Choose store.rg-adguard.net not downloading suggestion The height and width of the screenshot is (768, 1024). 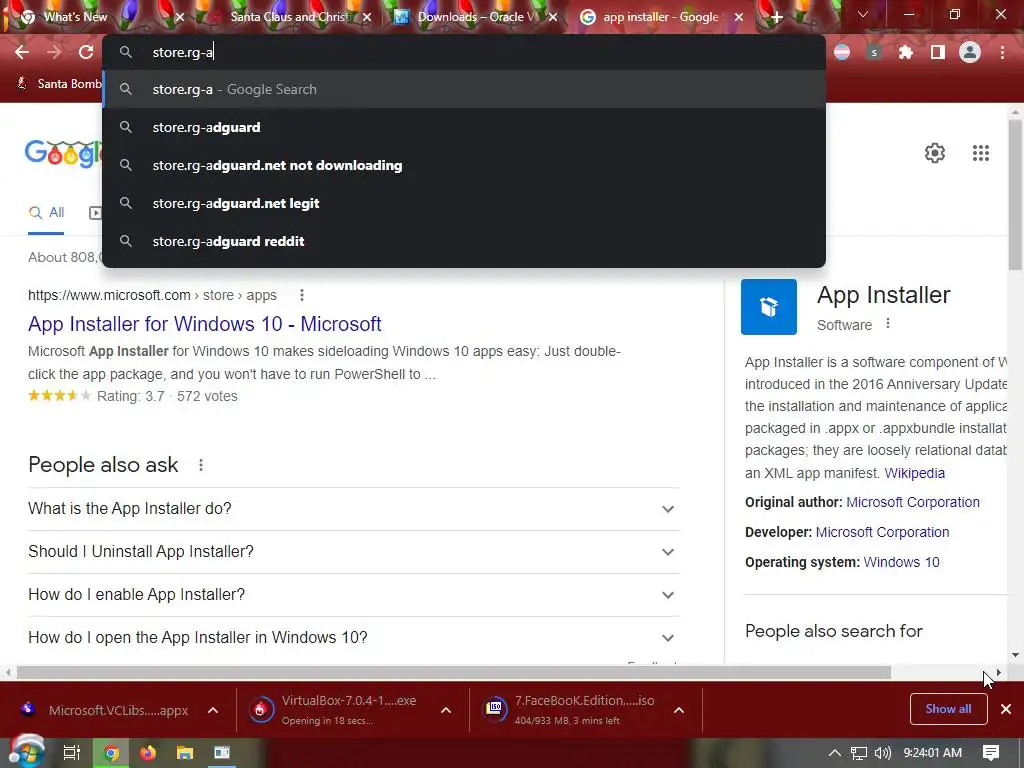pyautogui.click(x=464, y=165)
